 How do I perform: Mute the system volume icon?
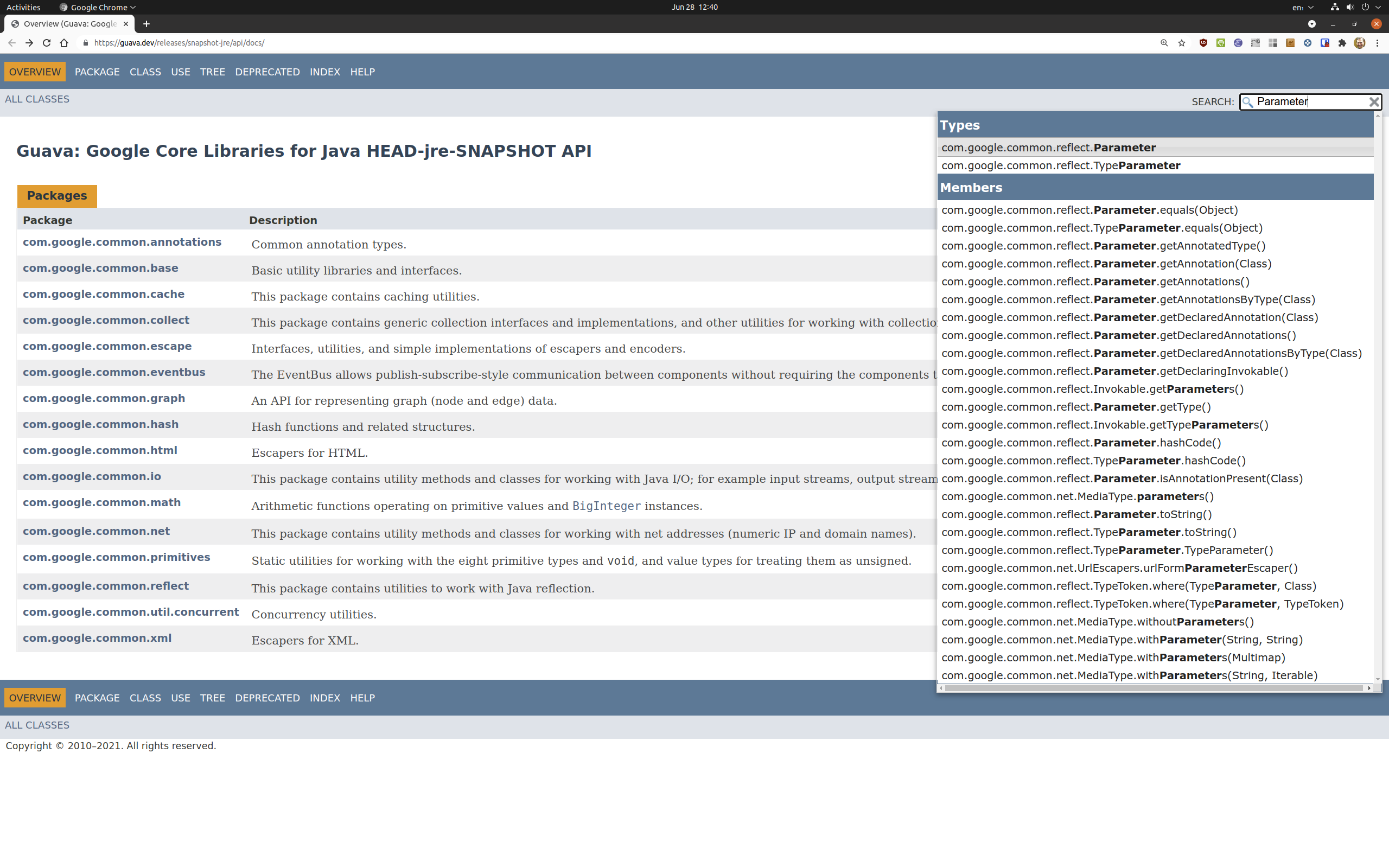tap(1349, 7)
